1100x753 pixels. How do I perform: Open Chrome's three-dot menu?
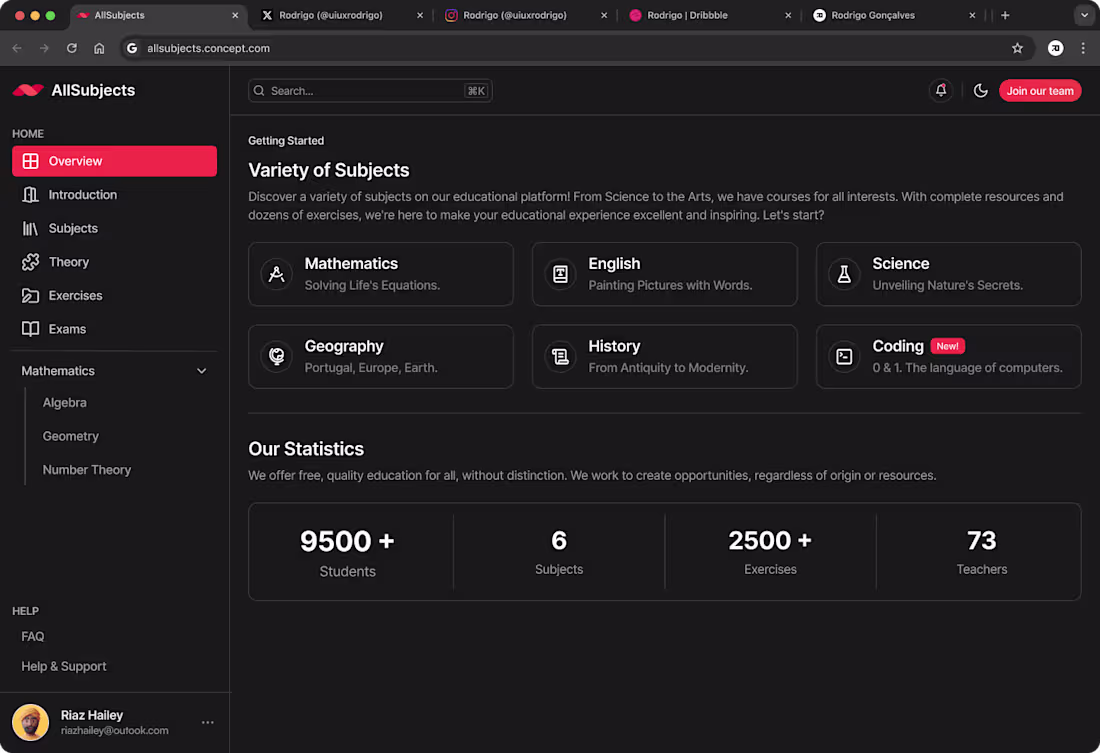[x=1083, y=48]
